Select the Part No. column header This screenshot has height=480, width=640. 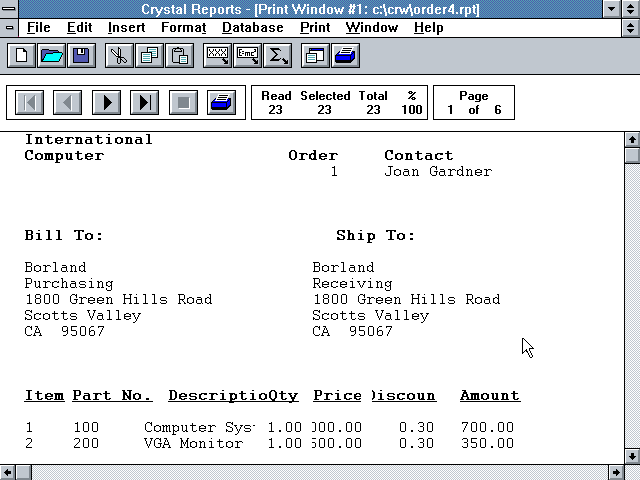112,395
